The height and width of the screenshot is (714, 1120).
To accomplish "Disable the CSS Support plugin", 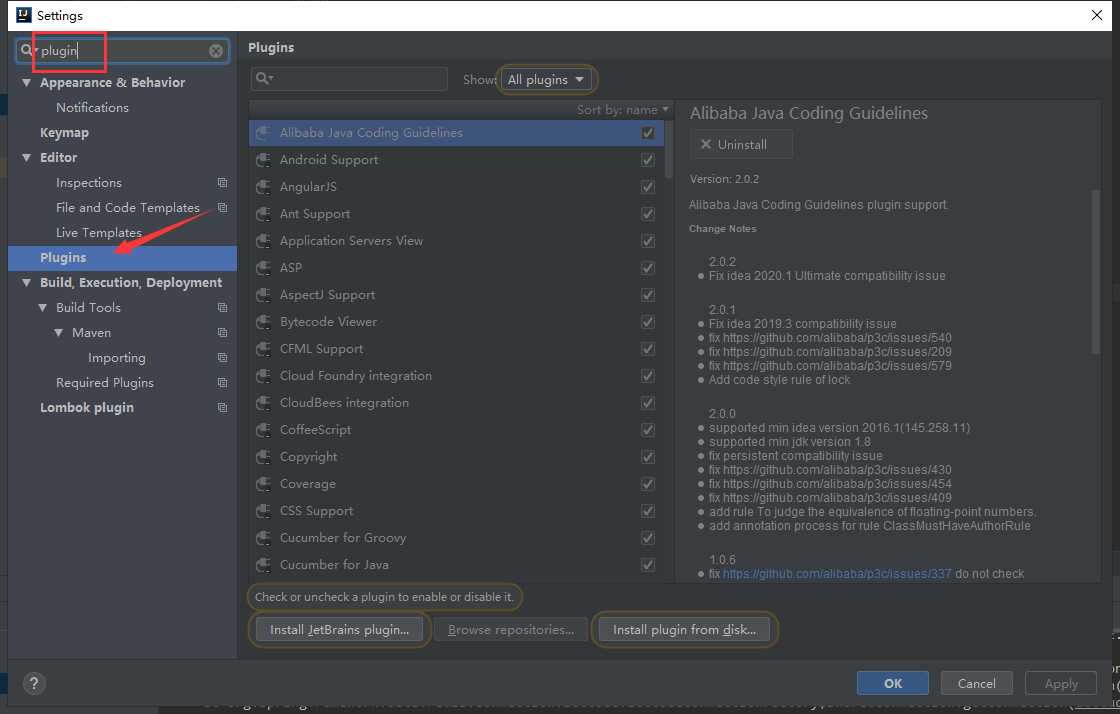I will 648,511.
